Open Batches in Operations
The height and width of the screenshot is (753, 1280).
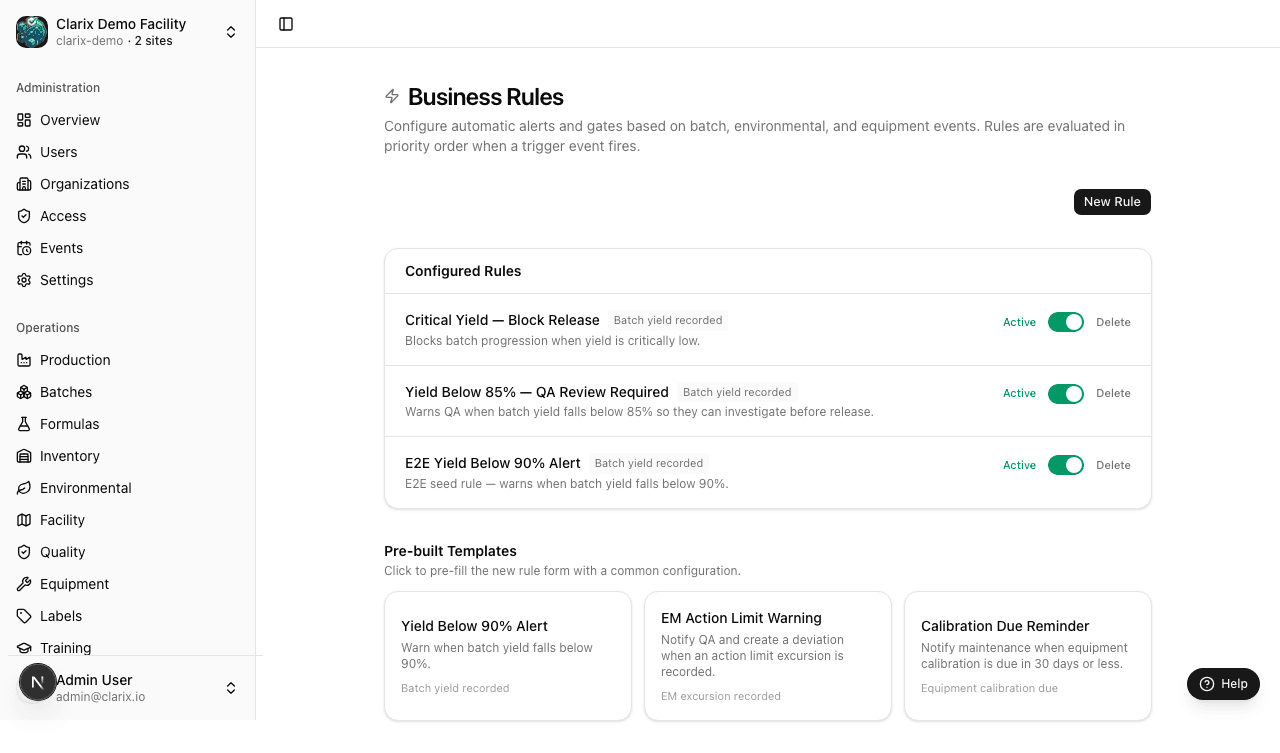coord(127,392)
